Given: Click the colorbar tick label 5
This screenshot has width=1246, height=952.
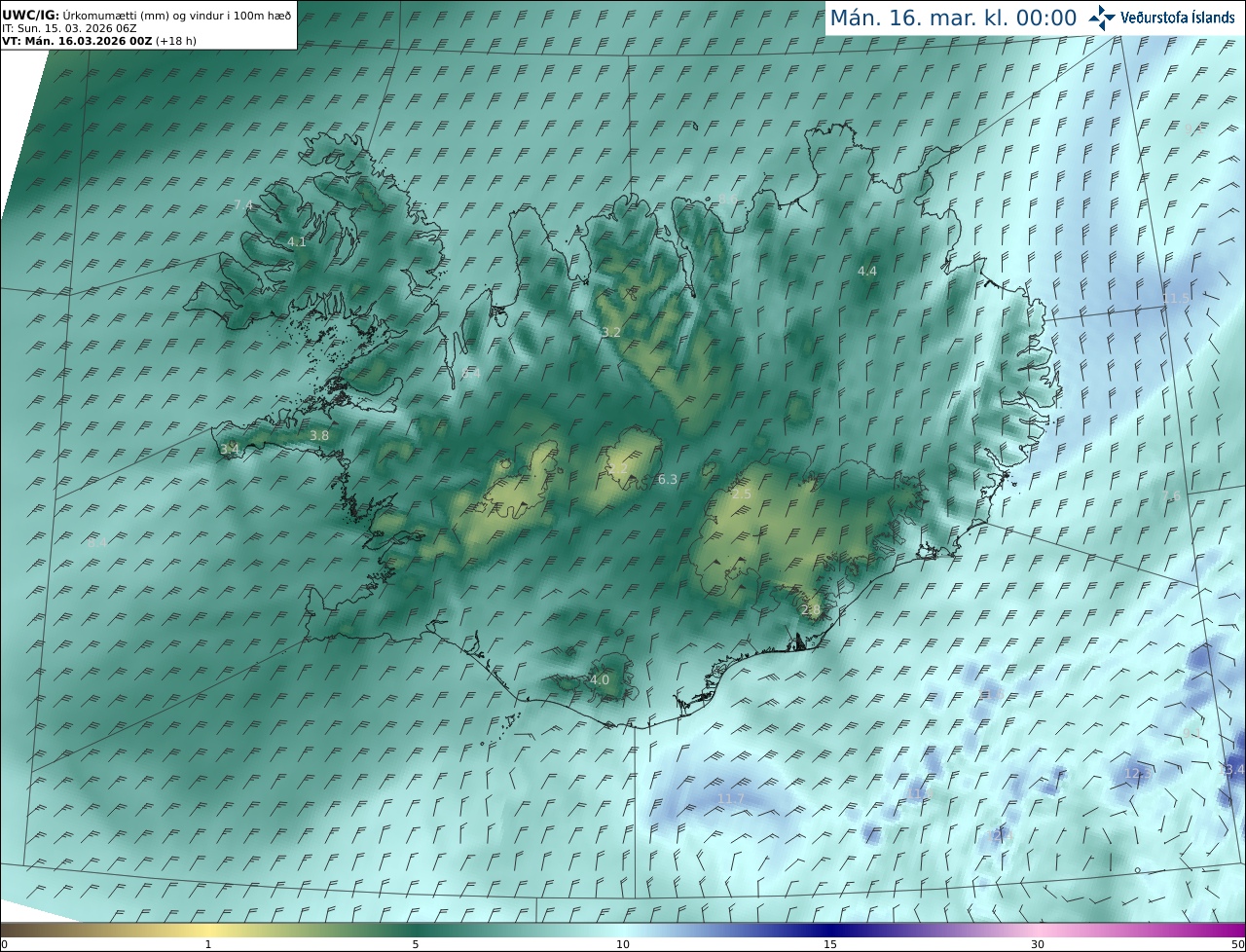Looking at the screenshot, I should pos(416,944).
